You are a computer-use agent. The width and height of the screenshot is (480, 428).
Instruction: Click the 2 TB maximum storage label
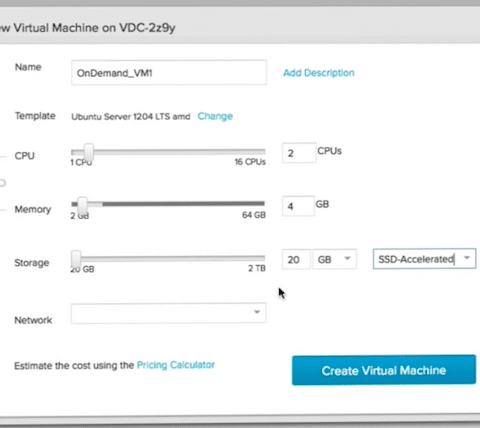pos(257,268)
